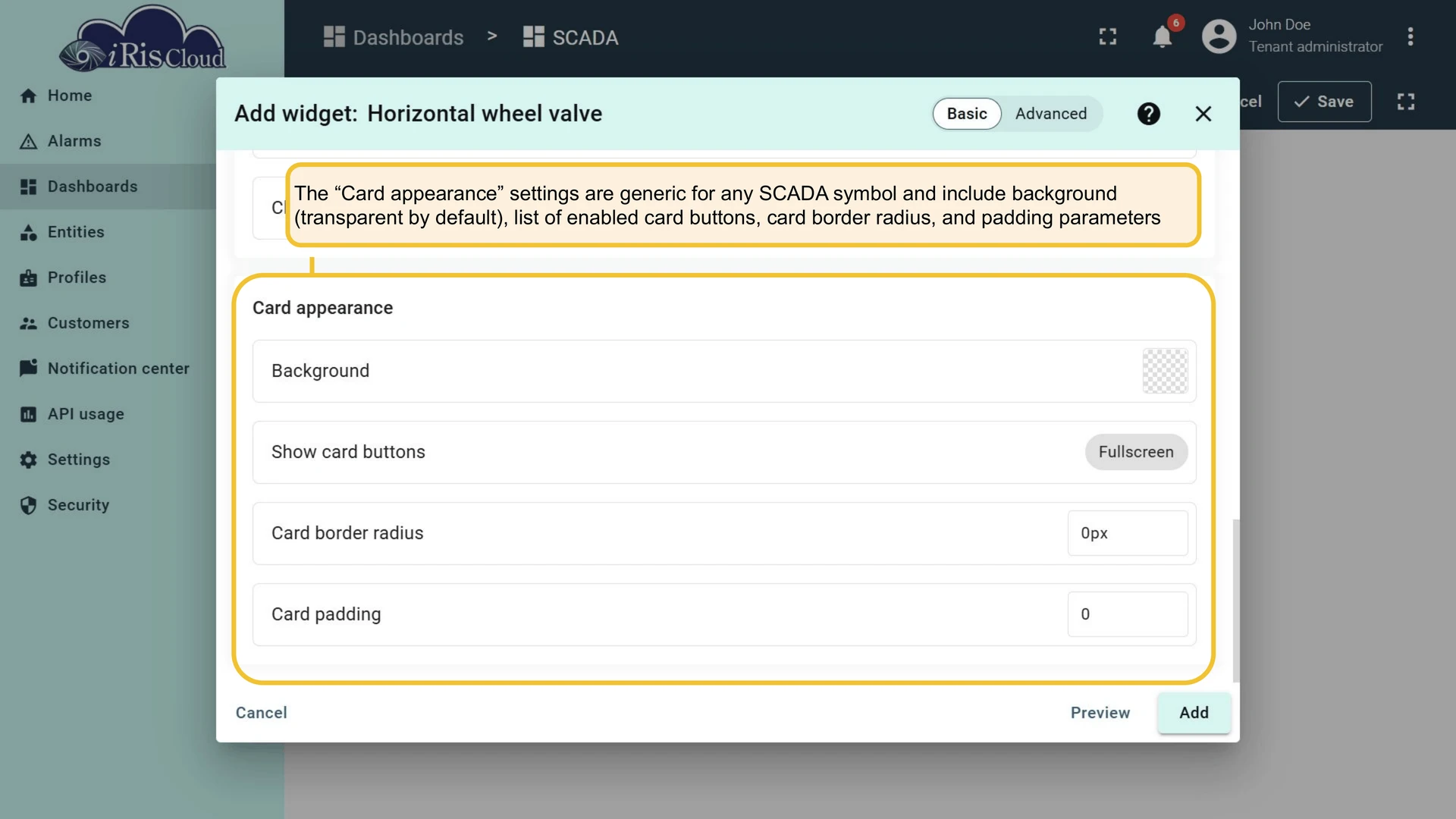Viewport: 1456px width, 819px height.
Task: Open API usage menu item
Action: pos(108,414)
